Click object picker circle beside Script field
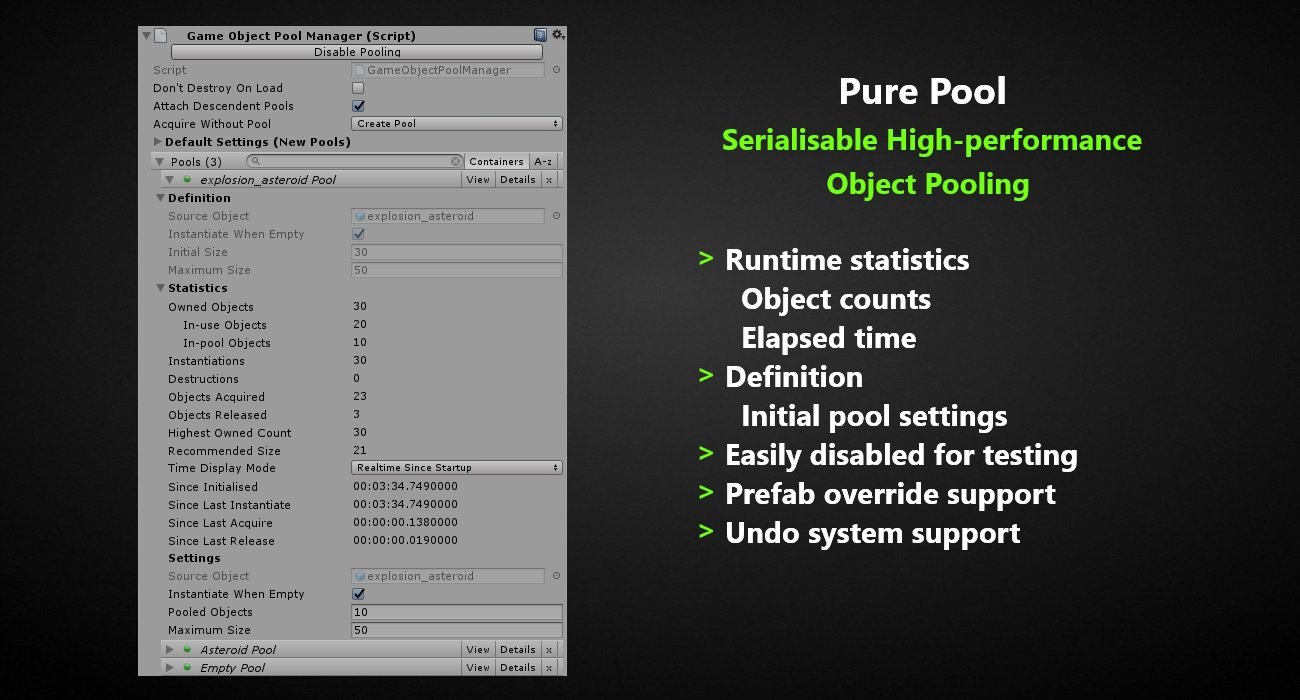The image size is (1300, 700). click(x=557, y=70)
